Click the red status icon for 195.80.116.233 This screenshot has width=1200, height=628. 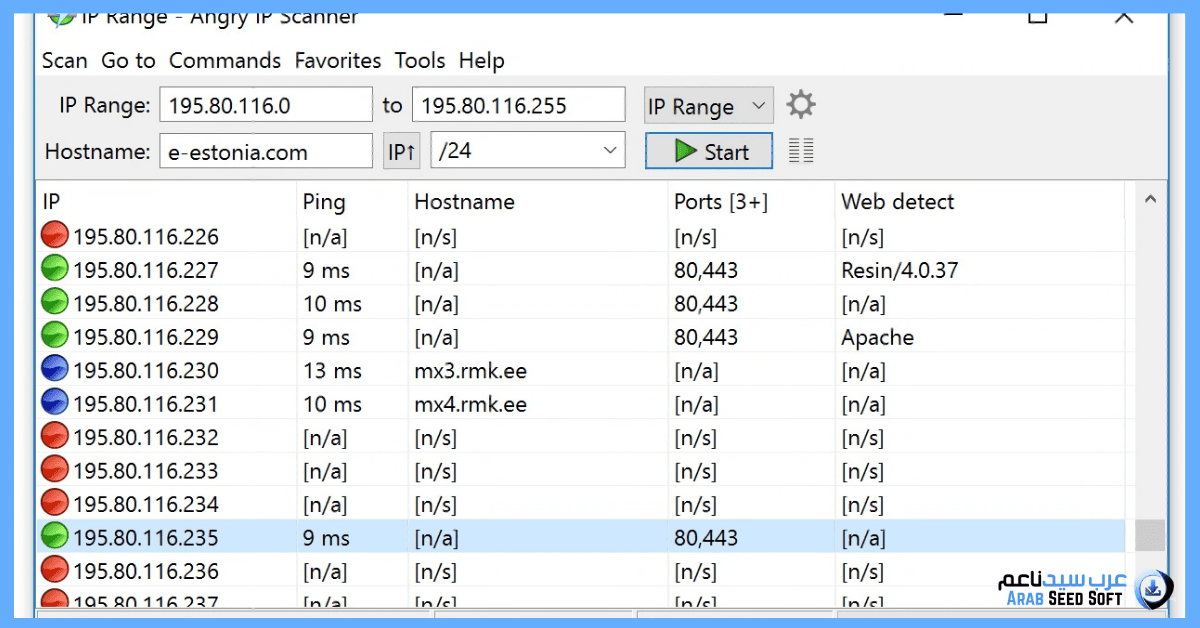click(x=55, y=471)
